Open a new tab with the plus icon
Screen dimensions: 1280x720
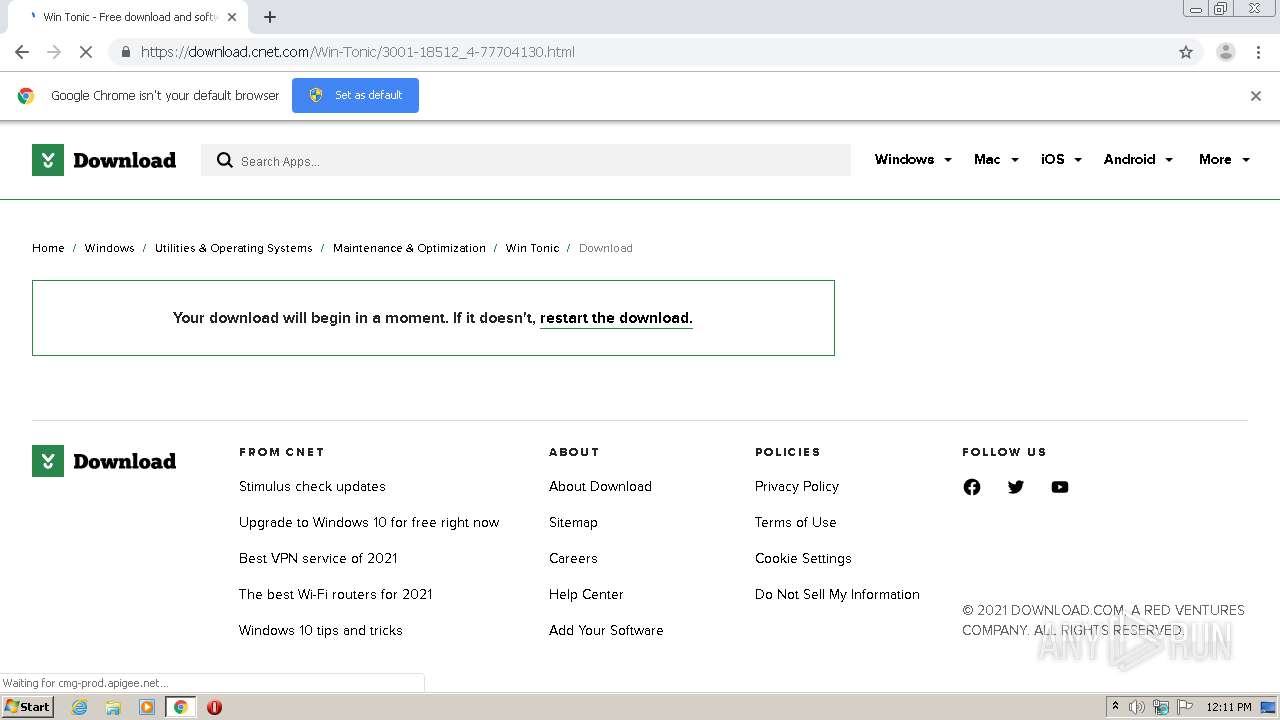(270, 17)
